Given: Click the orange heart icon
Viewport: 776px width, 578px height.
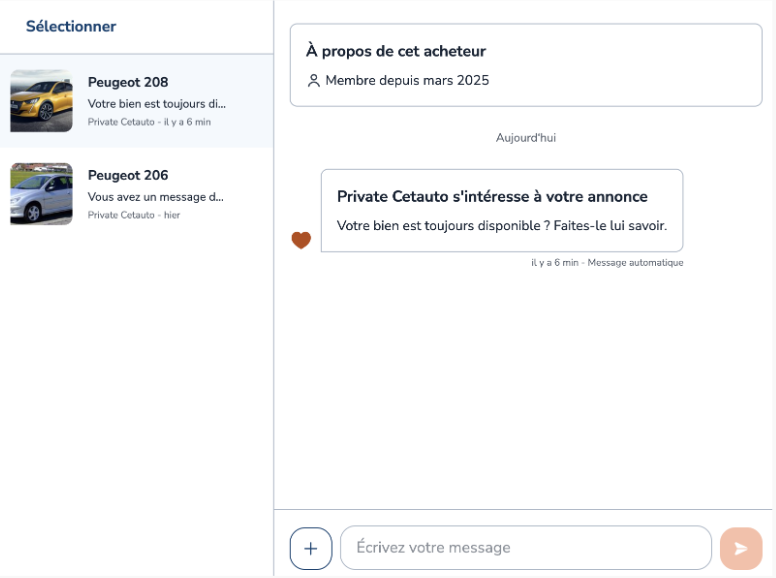Looking at the screenshot, I should point(301,240).
